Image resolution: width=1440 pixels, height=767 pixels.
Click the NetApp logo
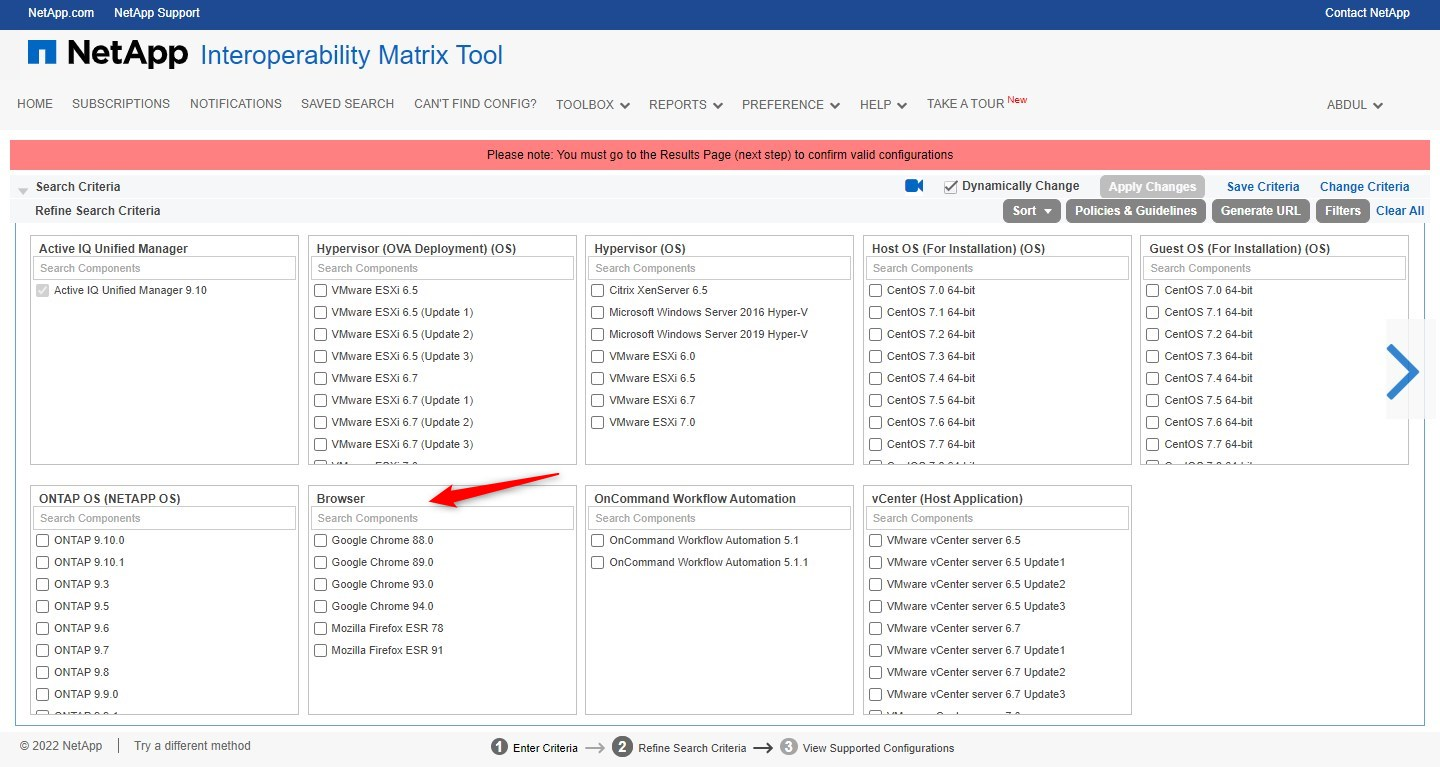pos(108,54)
